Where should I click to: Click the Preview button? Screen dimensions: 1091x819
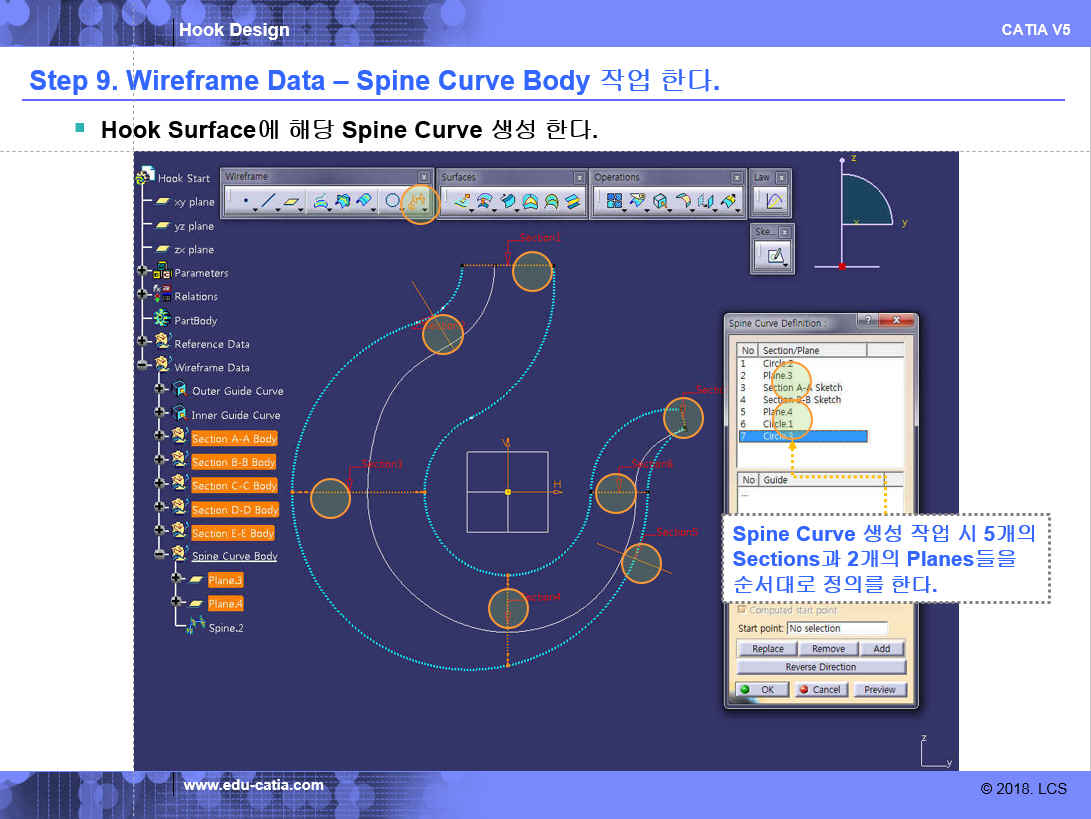click(x=879, y=690)
